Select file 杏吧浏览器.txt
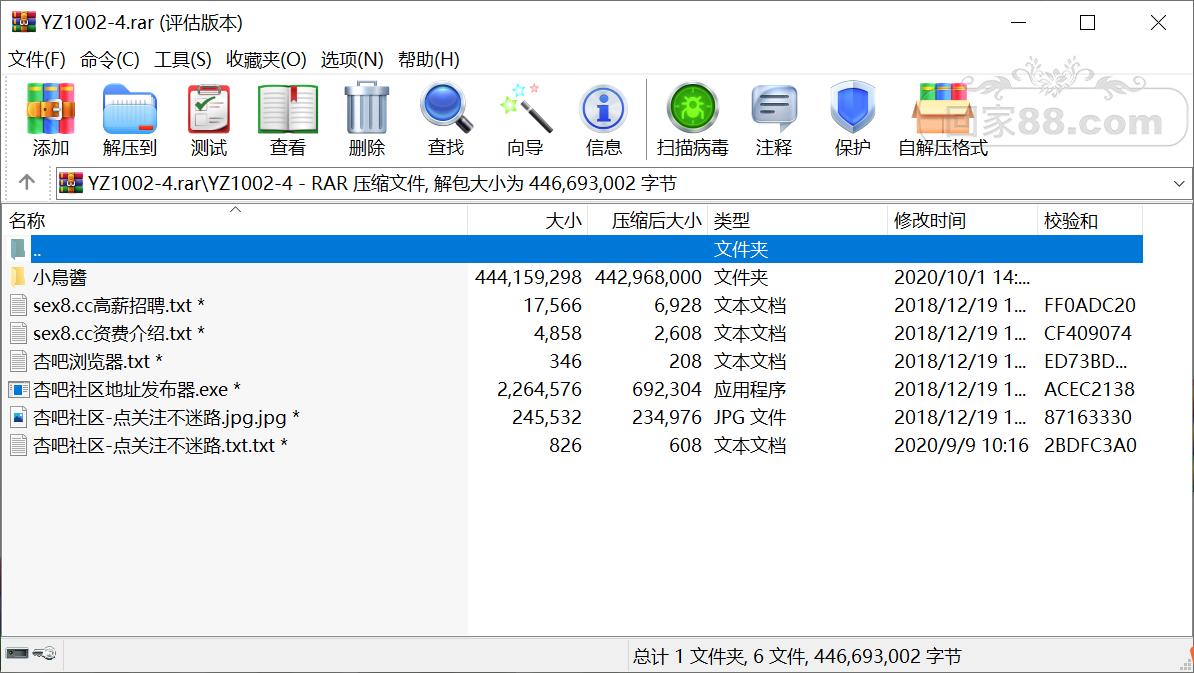The width and height of the screenshot is (1194, 673). pyautogui.click(x=97, y=362)
